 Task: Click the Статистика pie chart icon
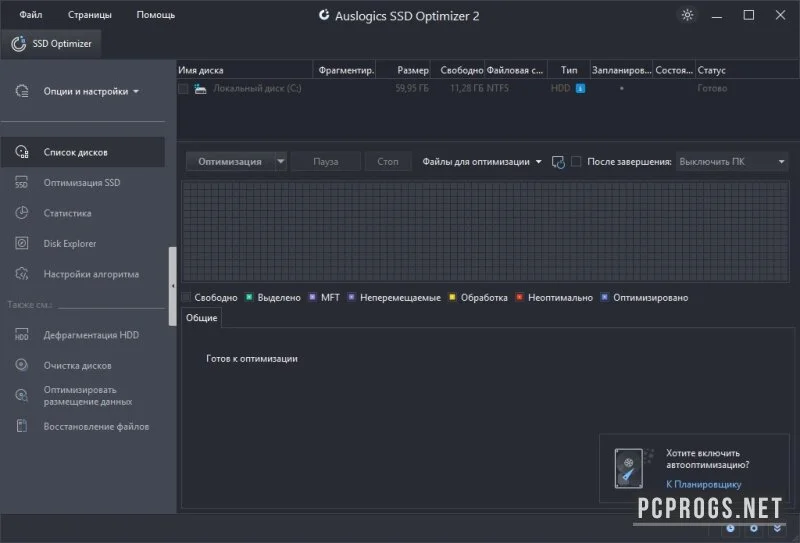pos(22,213)
